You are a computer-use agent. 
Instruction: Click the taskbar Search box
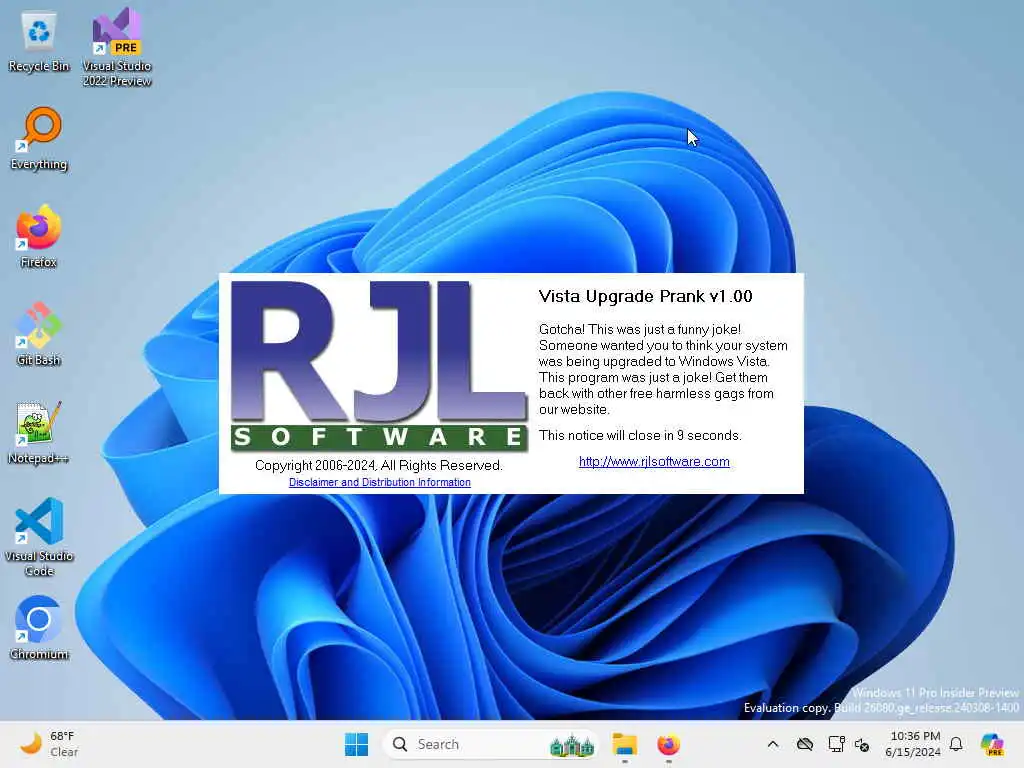point(490,744)
